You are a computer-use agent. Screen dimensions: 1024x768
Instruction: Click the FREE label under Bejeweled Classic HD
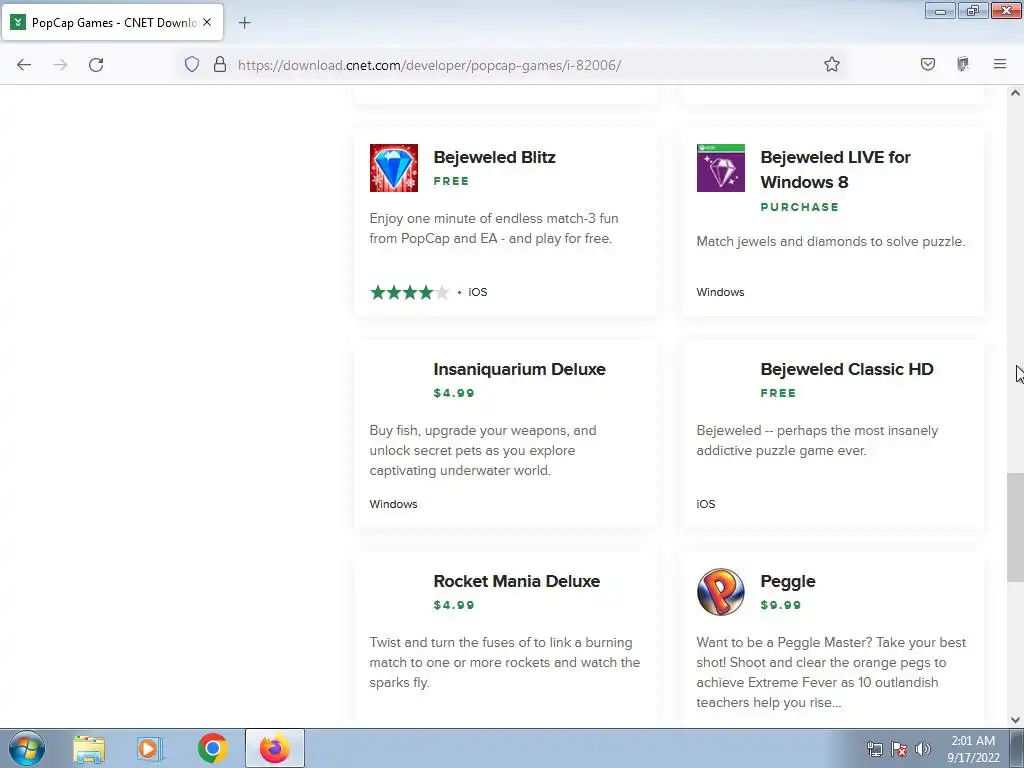click(778, 393)
